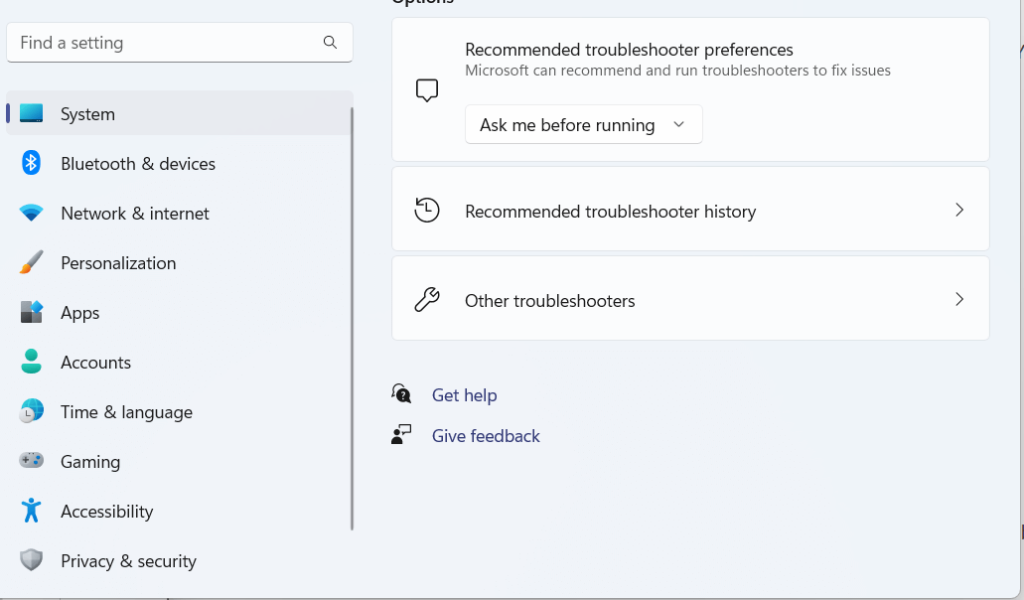Expand Recommended troubleshooter history chevron
The width and height of the screenshot is (1024, 600).
[959, 210]
